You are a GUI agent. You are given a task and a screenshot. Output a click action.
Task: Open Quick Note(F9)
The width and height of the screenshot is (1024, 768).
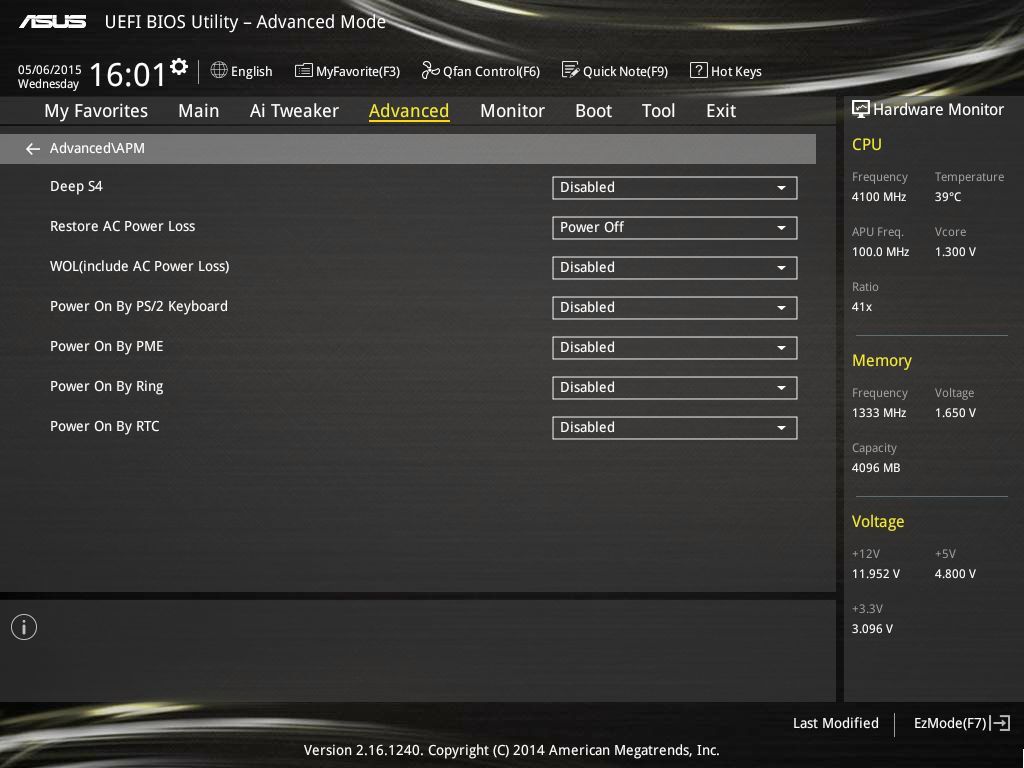[x=615, y=71]
